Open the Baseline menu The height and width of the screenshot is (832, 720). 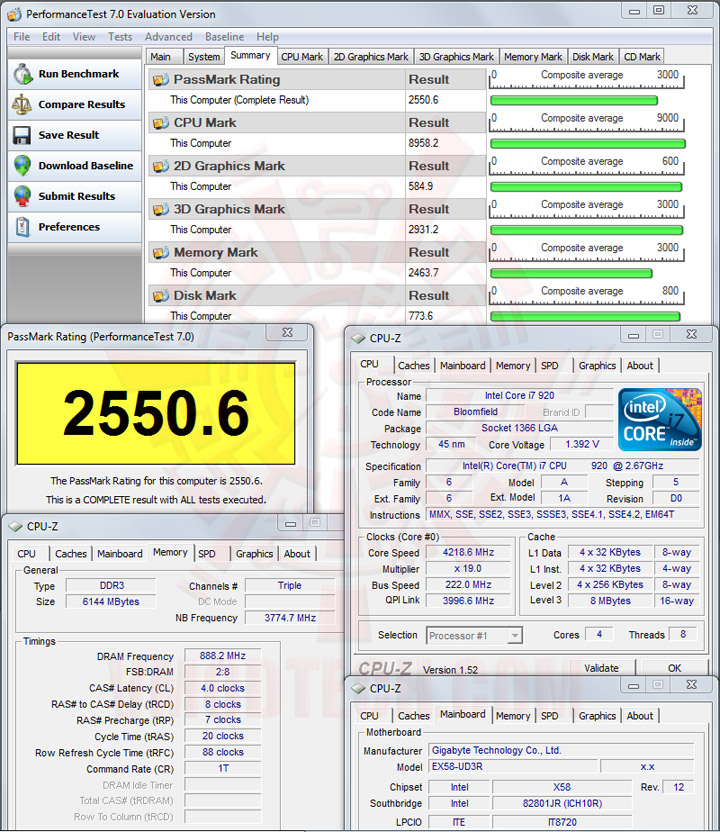[x=224, y=37]
